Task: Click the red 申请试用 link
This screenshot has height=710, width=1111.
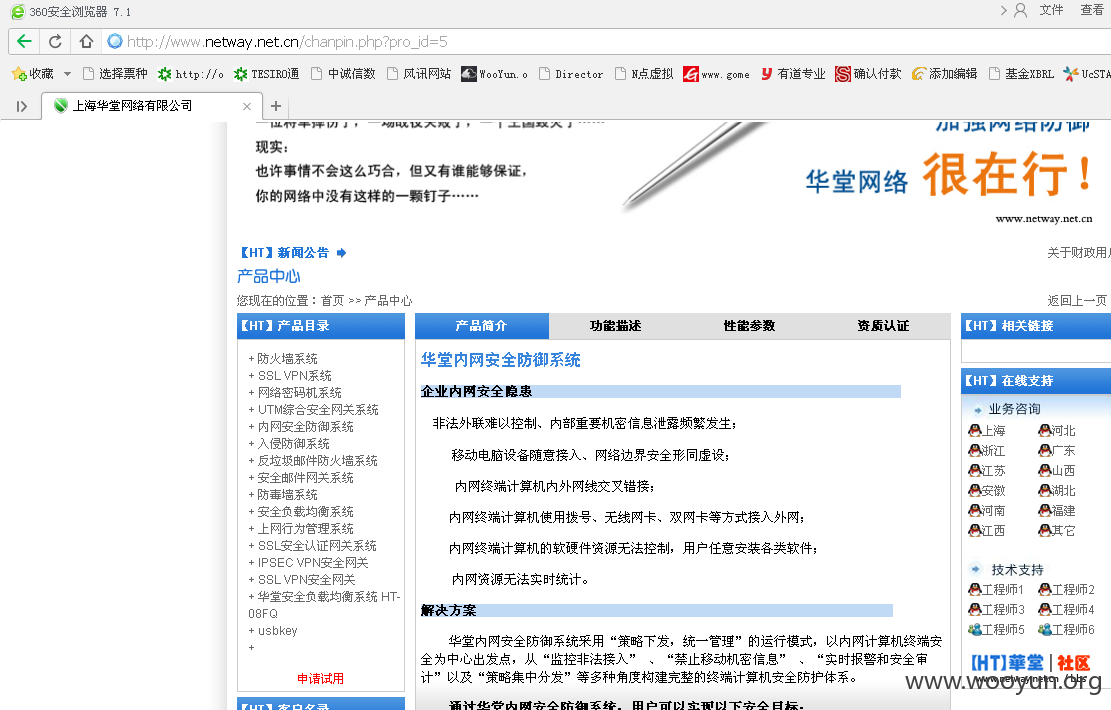Action: [x=320, y=679]
